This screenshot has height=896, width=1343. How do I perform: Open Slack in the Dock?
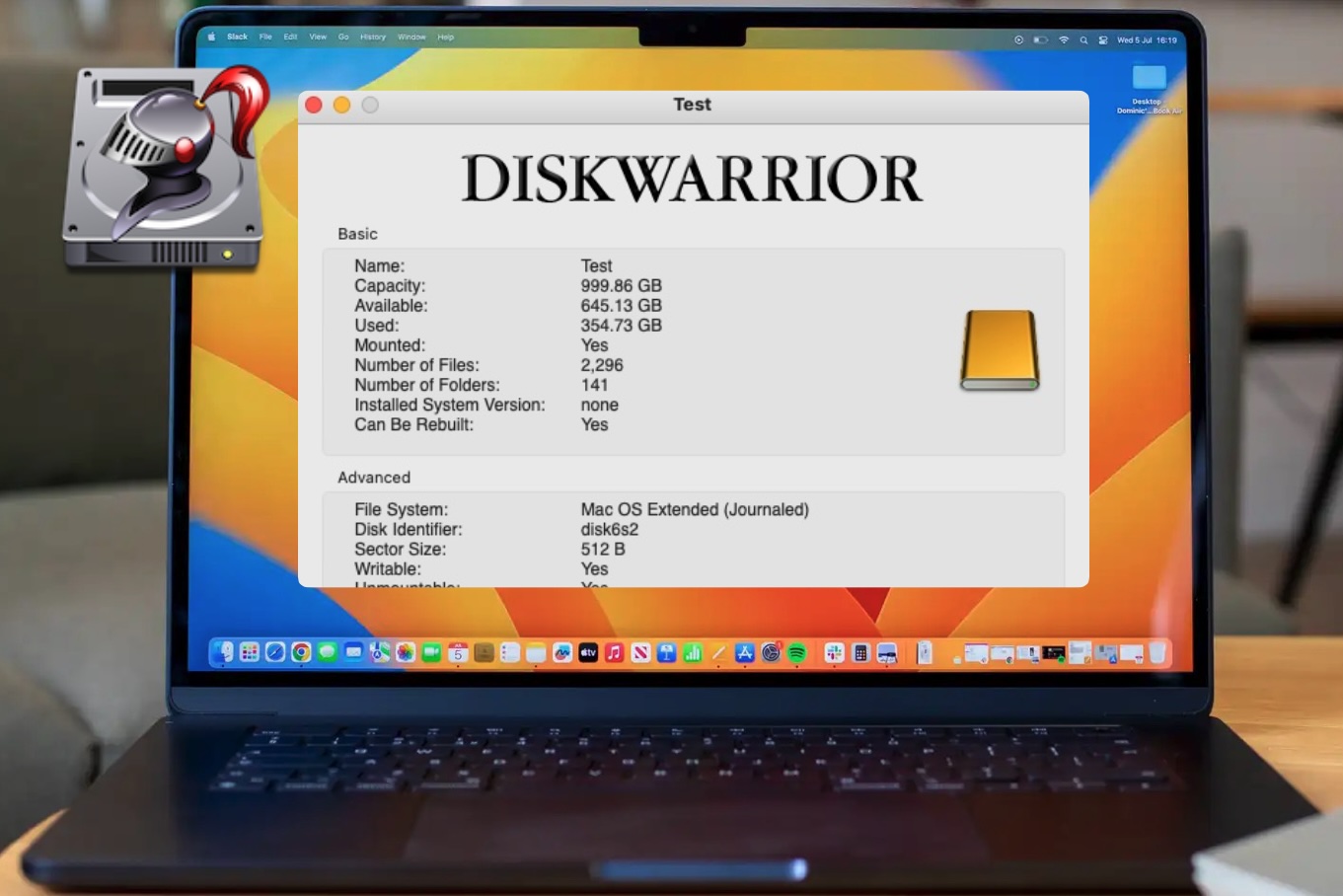(x=834, y=652)
